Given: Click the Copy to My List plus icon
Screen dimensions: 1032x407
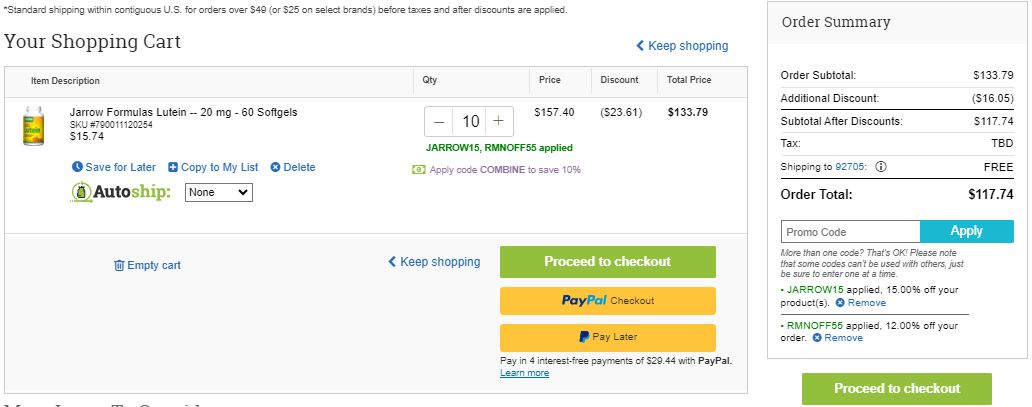Looking at the screenshot, I should pos(173,167).
